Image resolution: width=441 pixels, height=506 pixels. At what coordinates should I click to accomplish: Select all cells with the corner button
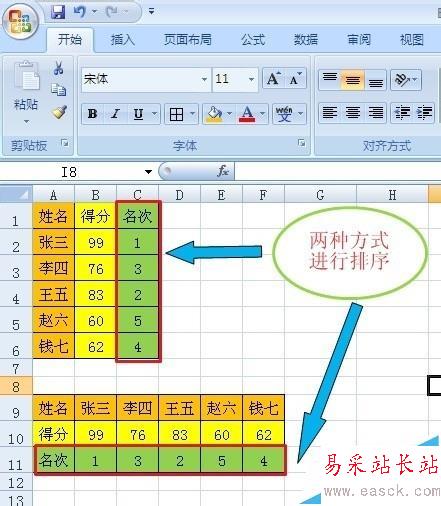(16, 194)
